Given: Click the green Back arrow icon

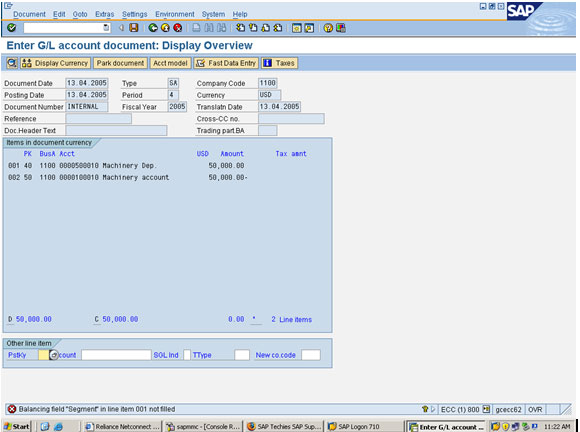Looking at the screenshot, I should (153, 28).
